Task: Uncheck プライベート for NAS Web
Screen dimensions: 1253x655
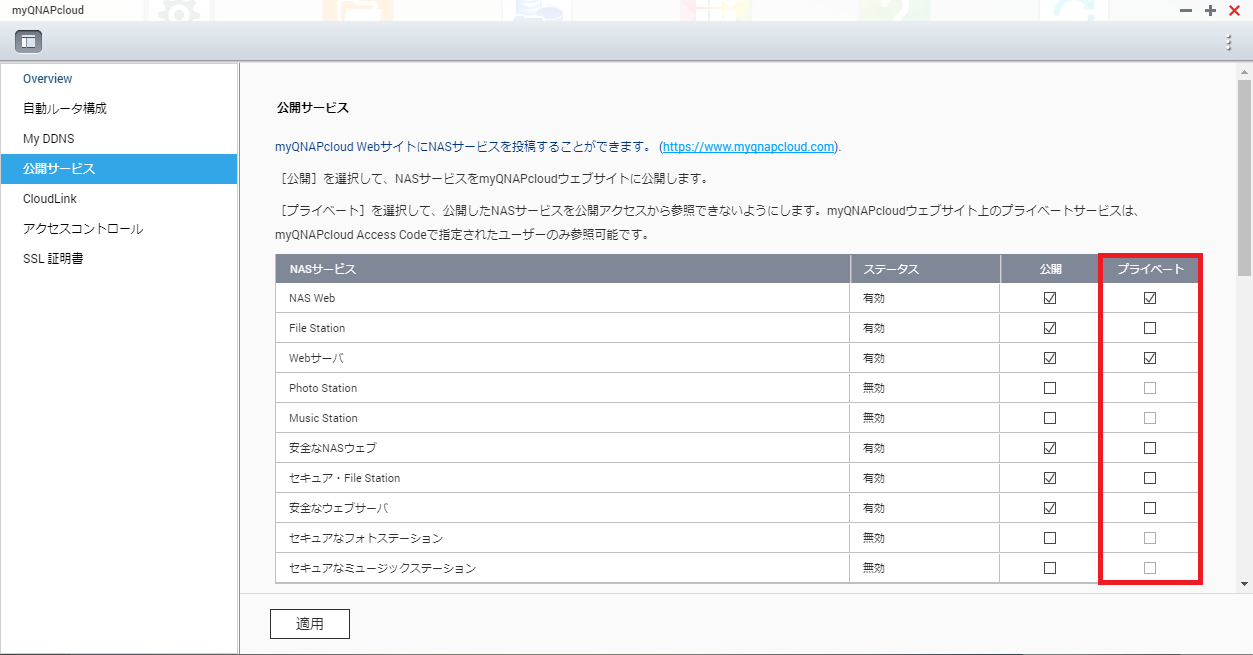Action: pyautogui.click(x=1150, y=298)
